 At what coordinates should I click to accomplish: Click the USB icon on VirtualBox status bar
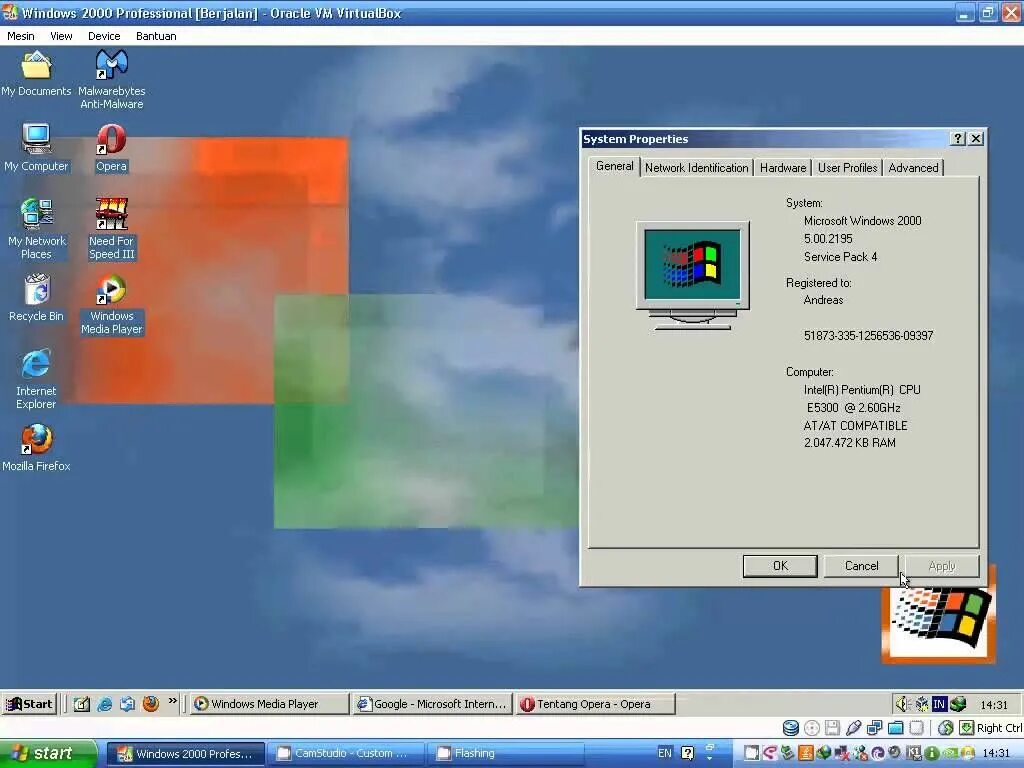coord(854,725)
